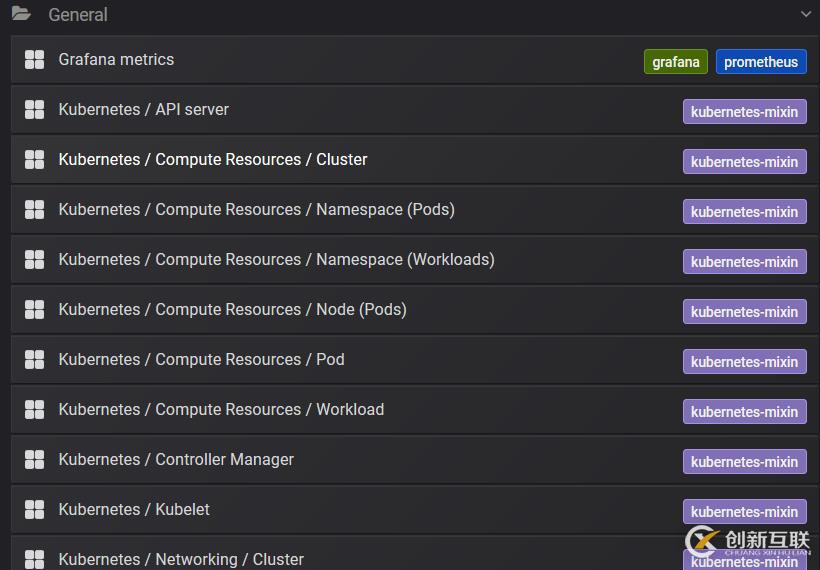The image size is (820, 570).
Task: Filter by the blue prometheus tag
Action: point(760,62)
